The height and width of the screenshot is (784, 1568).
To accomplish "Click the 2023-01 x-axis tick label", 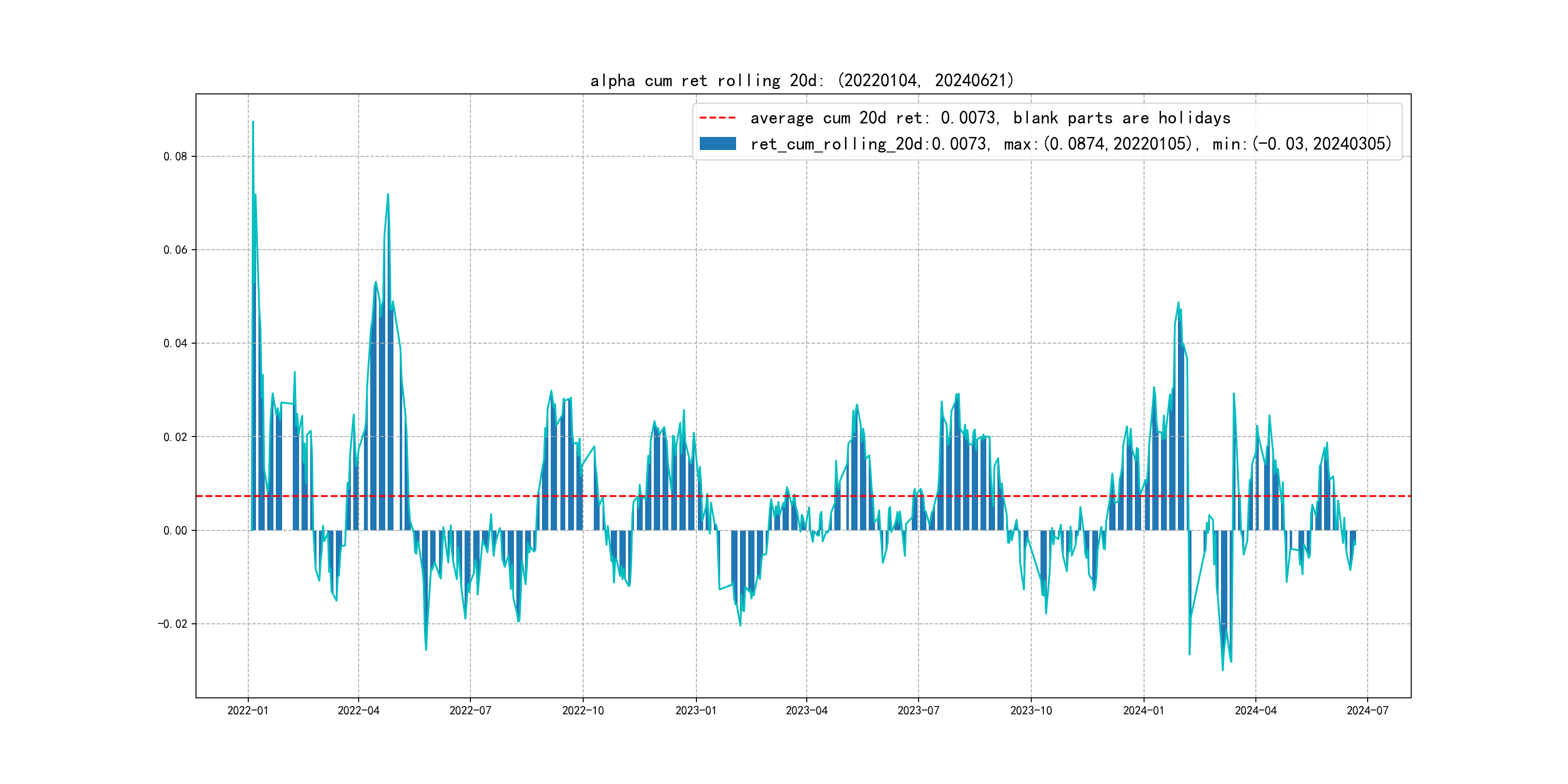I will (696, 710).
